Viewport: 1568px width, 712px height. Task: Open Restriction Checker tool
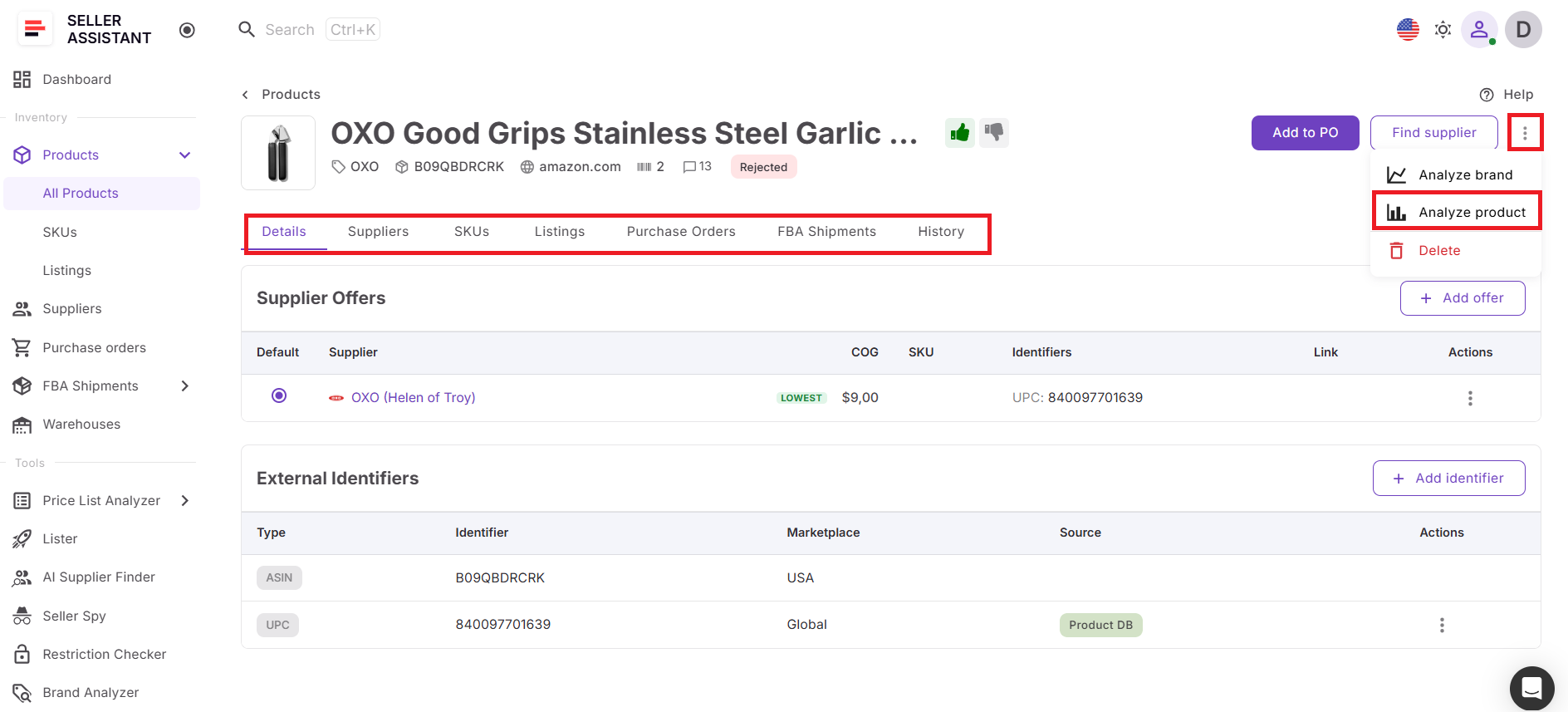(x=104, y=654)
